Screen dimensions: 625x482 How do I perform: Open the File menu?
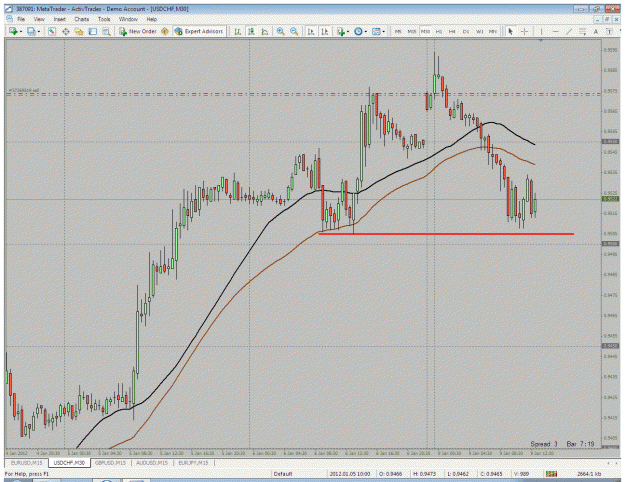(21, 19)
